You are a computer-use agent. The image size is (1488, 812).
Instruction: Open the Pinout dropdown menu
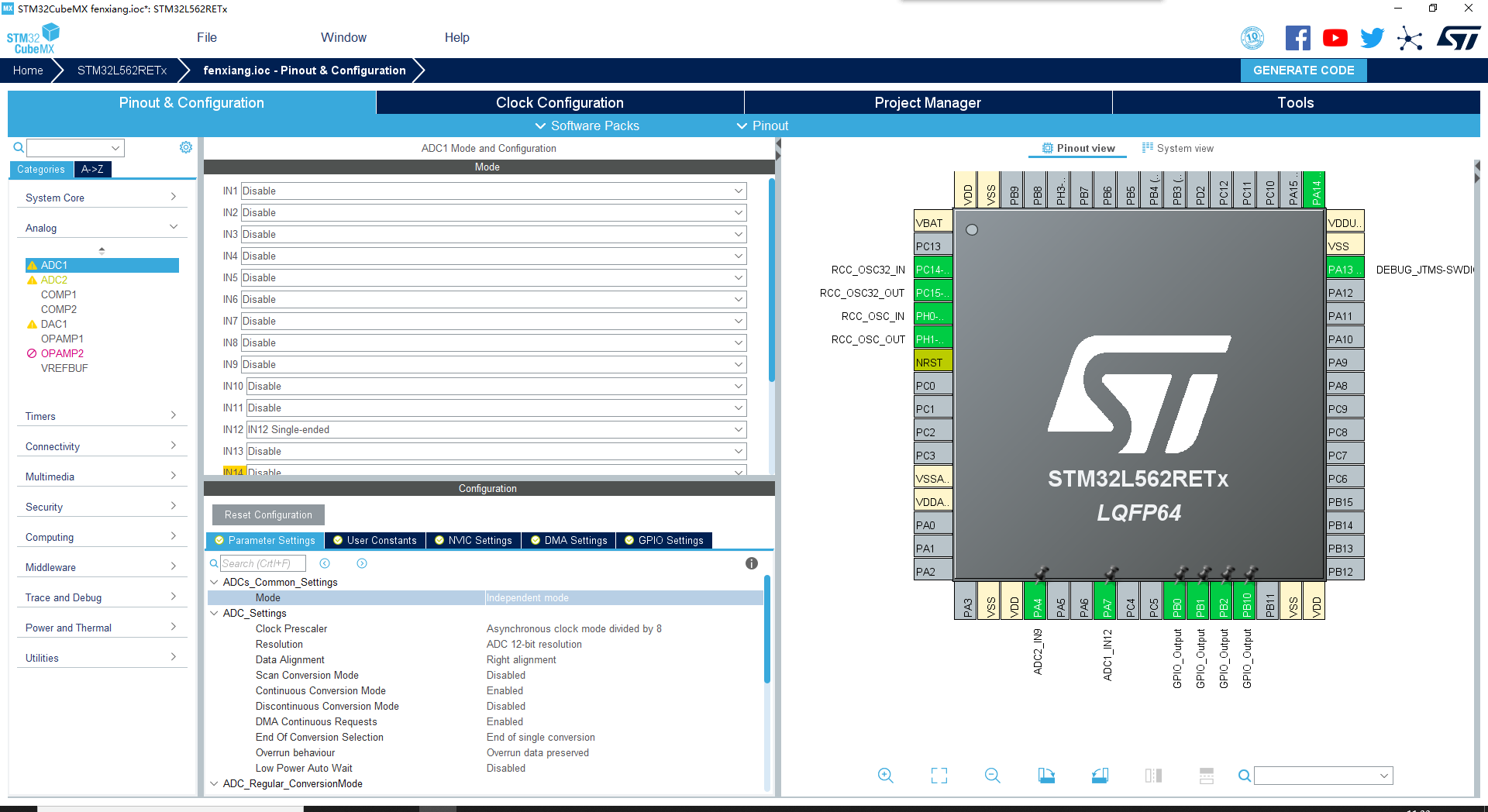click(762, 126)
